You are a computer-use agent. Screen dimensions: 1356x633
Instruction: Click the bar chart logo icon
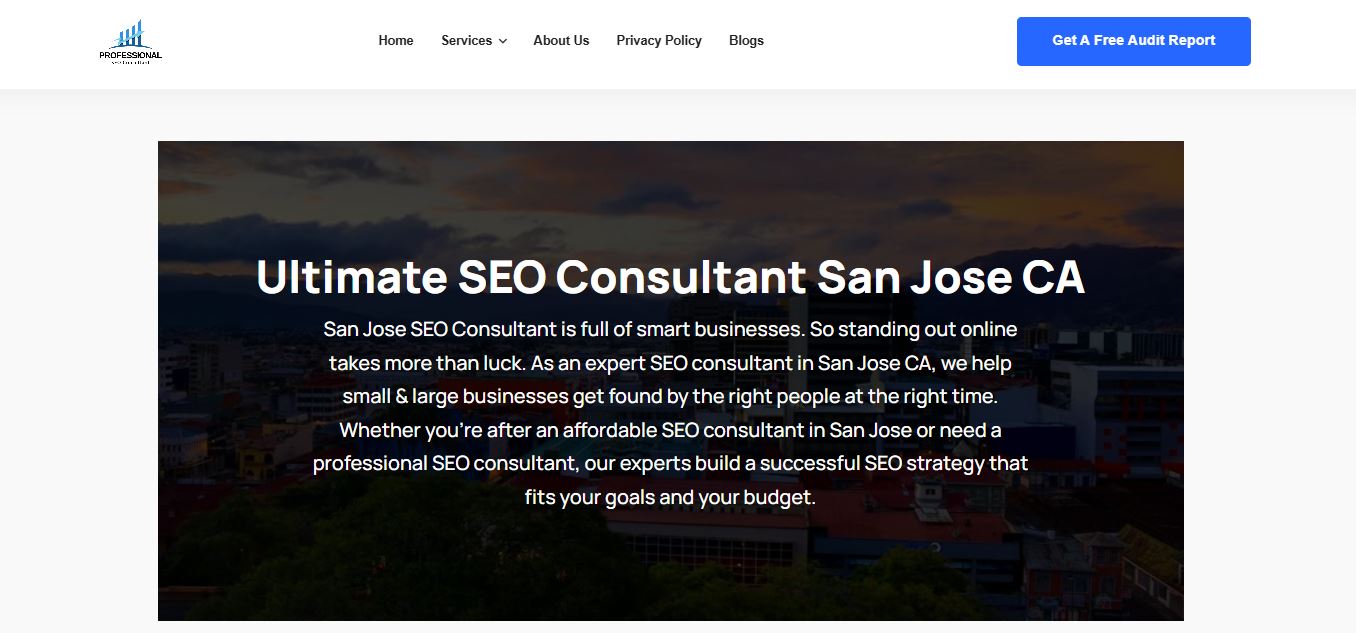tap(130, 35)
